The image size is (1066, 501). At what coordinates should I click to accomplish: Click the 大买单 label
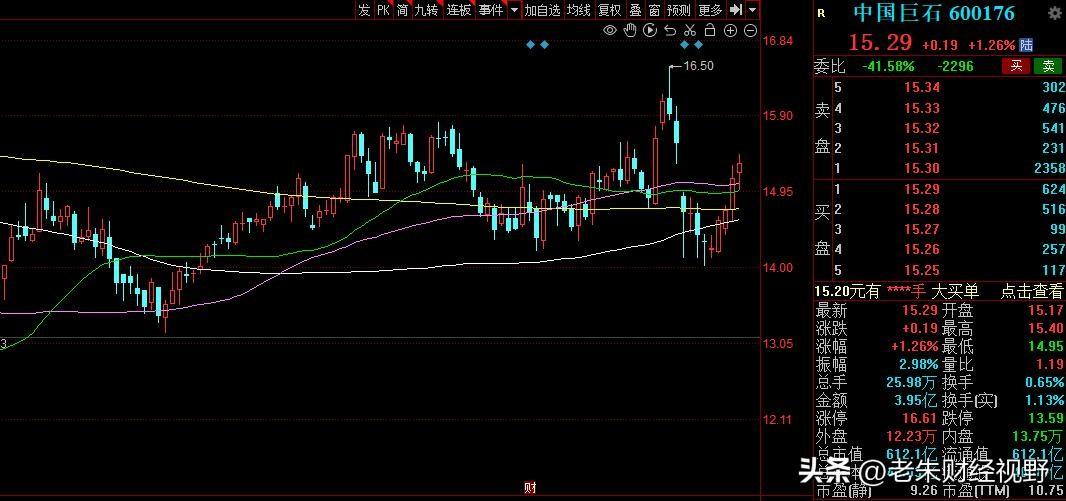(955, 292)
